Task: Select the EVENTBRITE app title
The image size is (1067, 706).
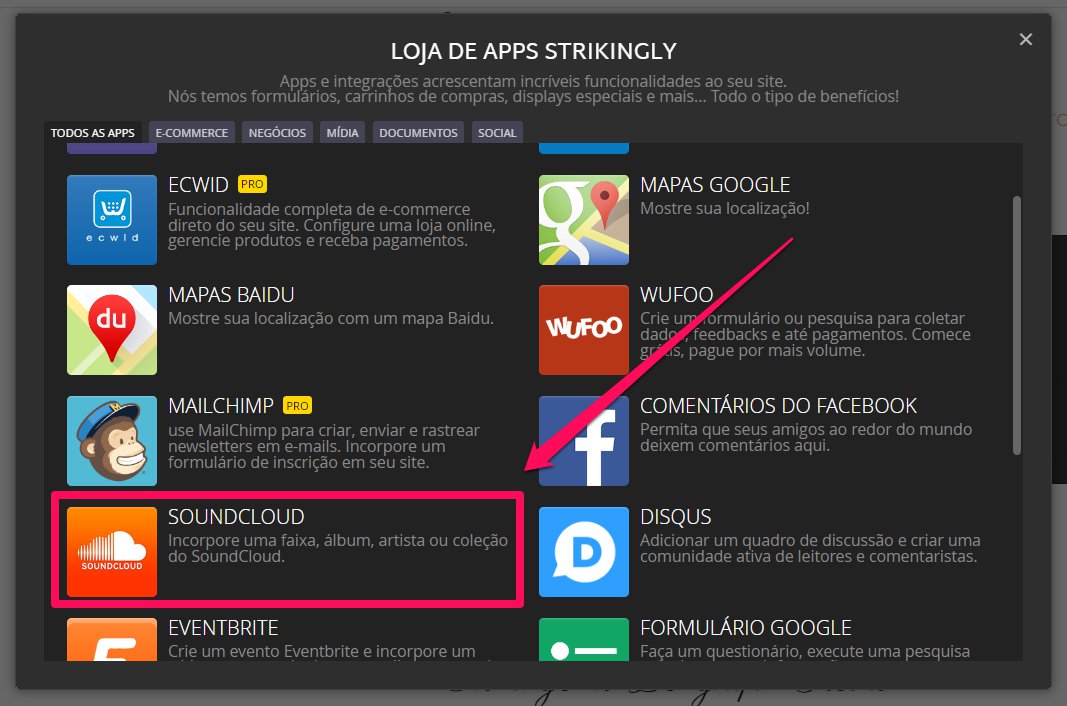Action: click(223, 628)
